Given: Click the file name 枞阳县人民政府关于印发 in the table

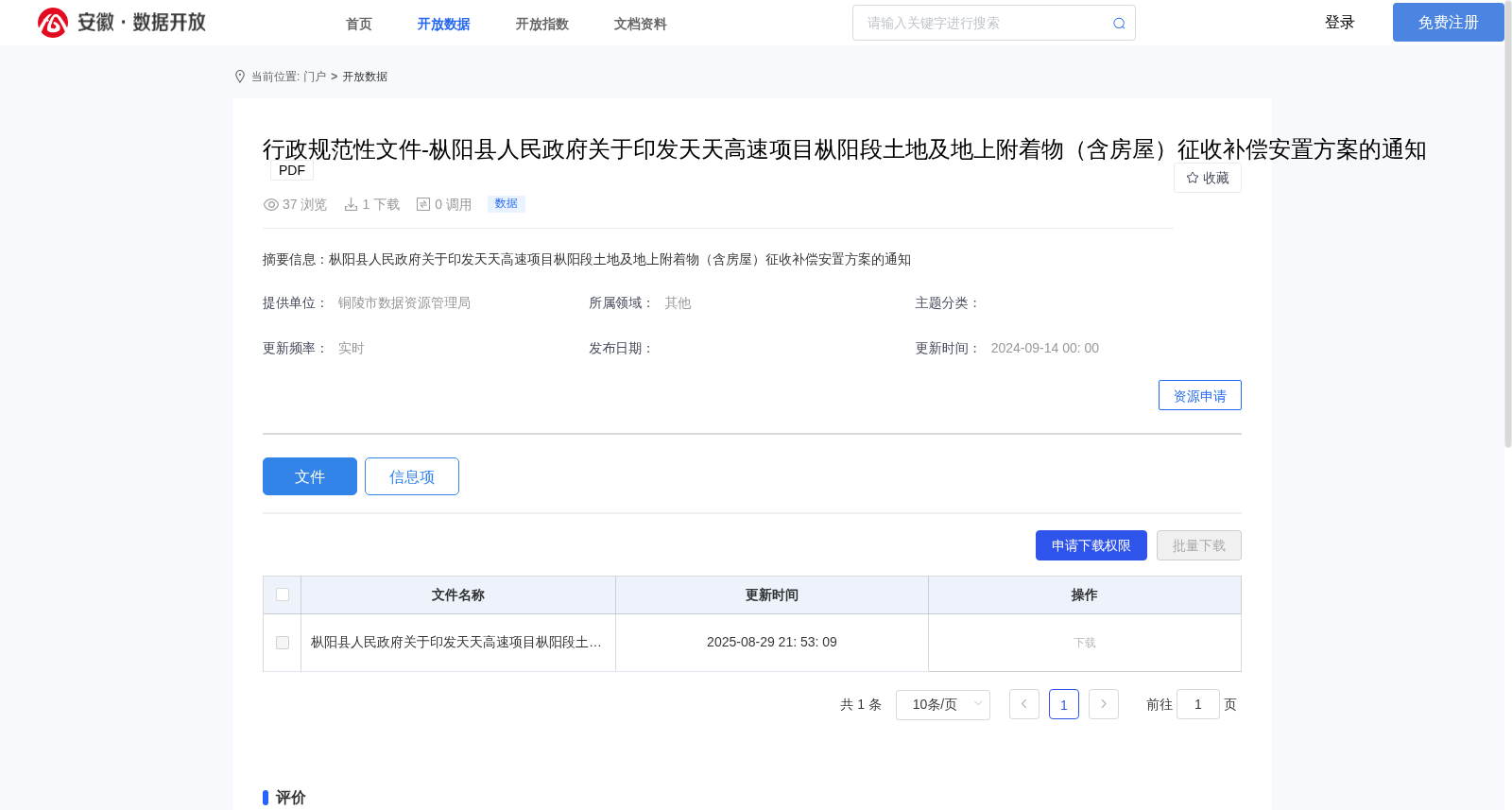Looking at the screenshot, I should [456, 643].
